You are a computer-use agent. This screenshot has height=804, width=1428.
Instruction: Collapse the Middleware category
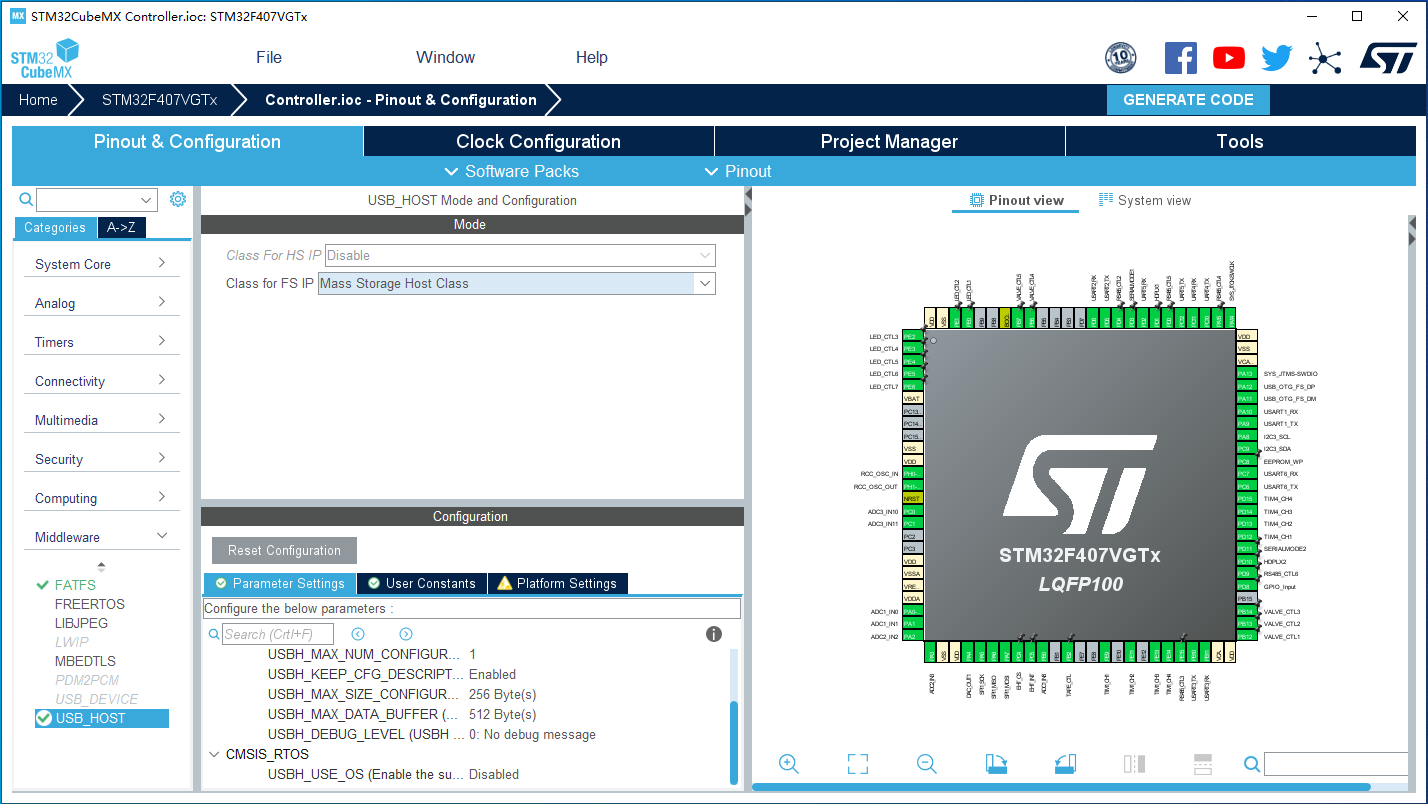[100, 537]
